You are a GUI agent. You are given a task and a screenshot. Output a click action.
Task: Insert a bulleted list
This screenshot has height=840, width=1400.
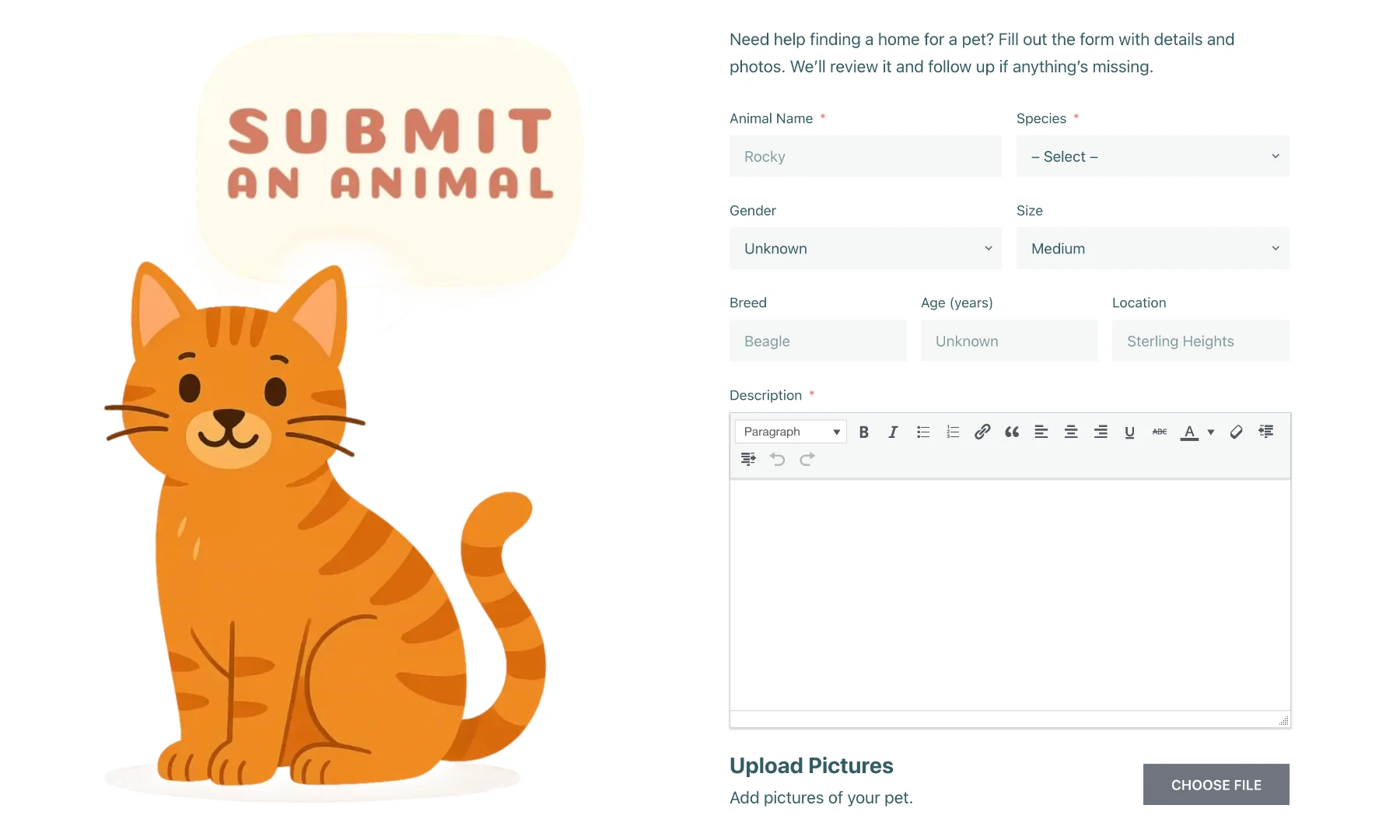(922, 432)
